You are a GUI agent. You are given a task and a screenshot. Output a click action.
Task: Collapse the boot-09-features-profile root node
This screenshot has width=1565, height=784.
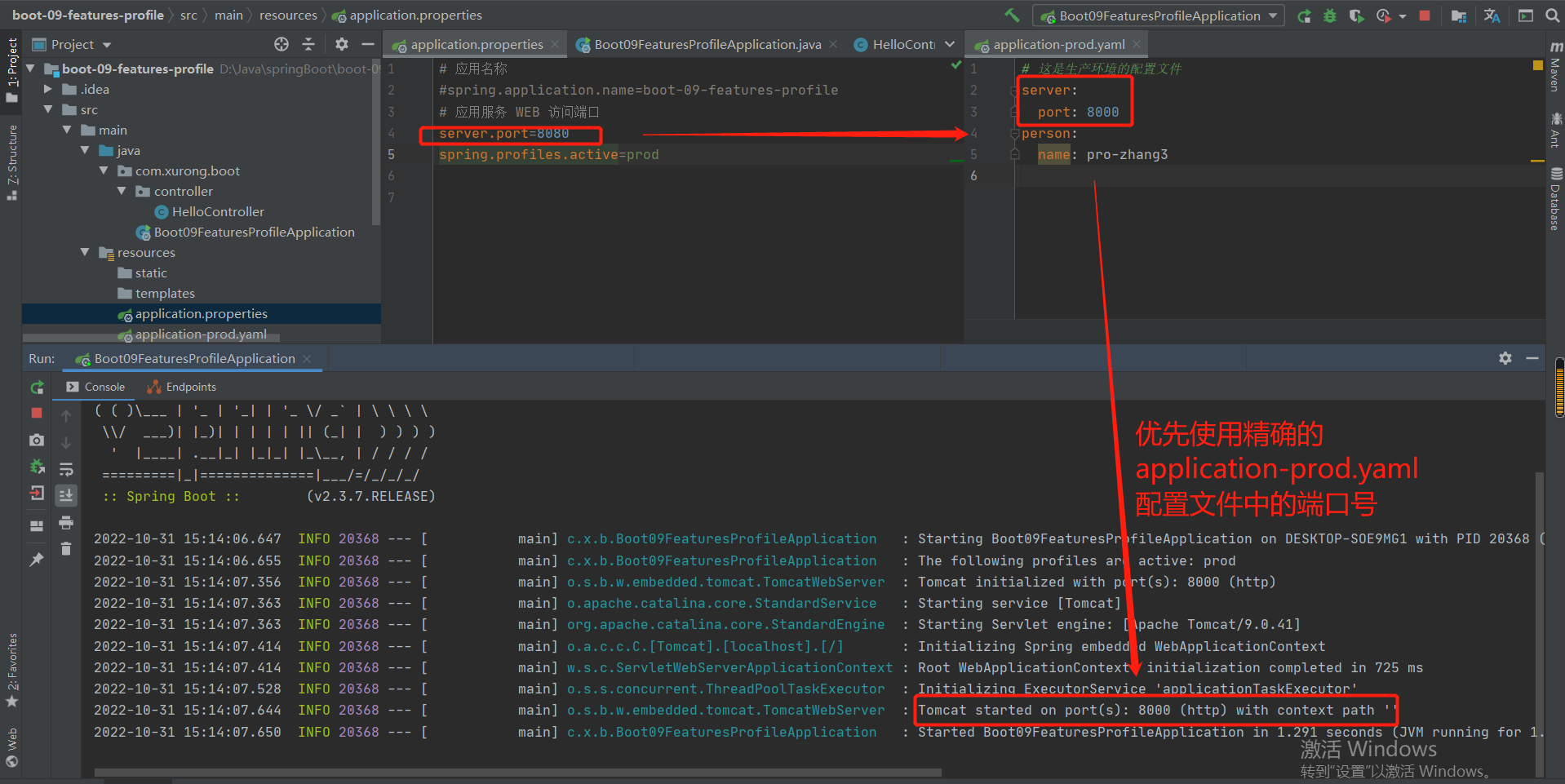(31, 69)
